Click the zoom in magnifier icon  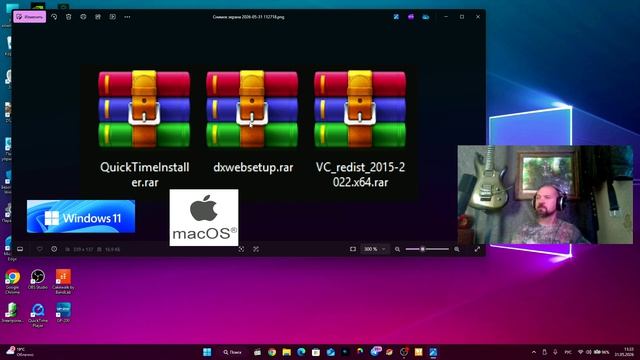[457, 249]
